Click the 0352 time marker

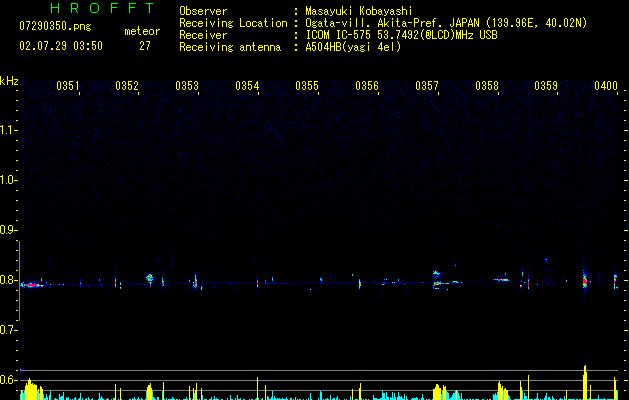point(127,86)
